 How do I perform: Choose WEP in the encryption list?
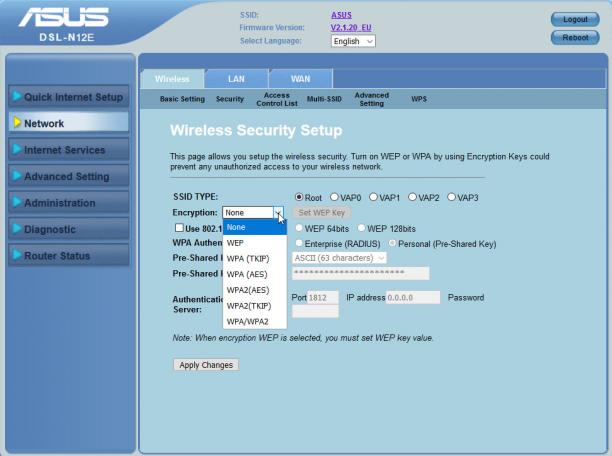[x=255, y=243]
